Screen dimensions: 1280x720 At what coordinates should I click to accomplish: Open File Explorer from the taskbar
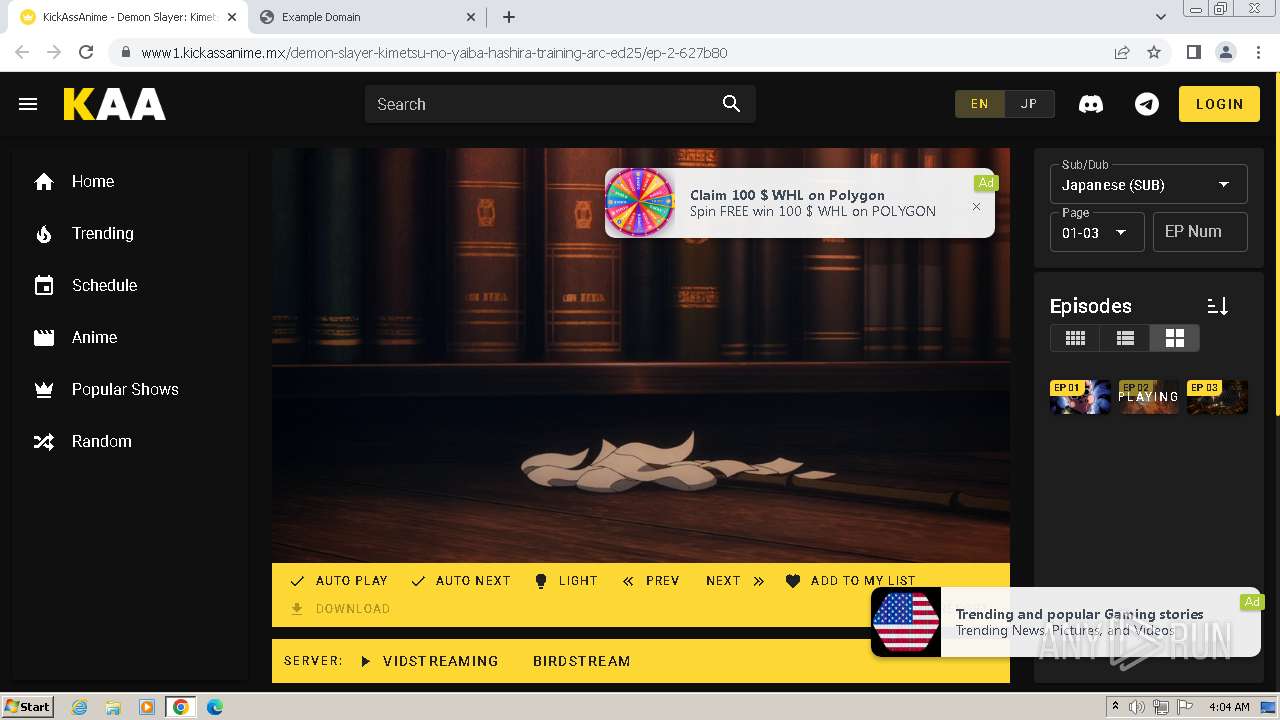(113, 707)
